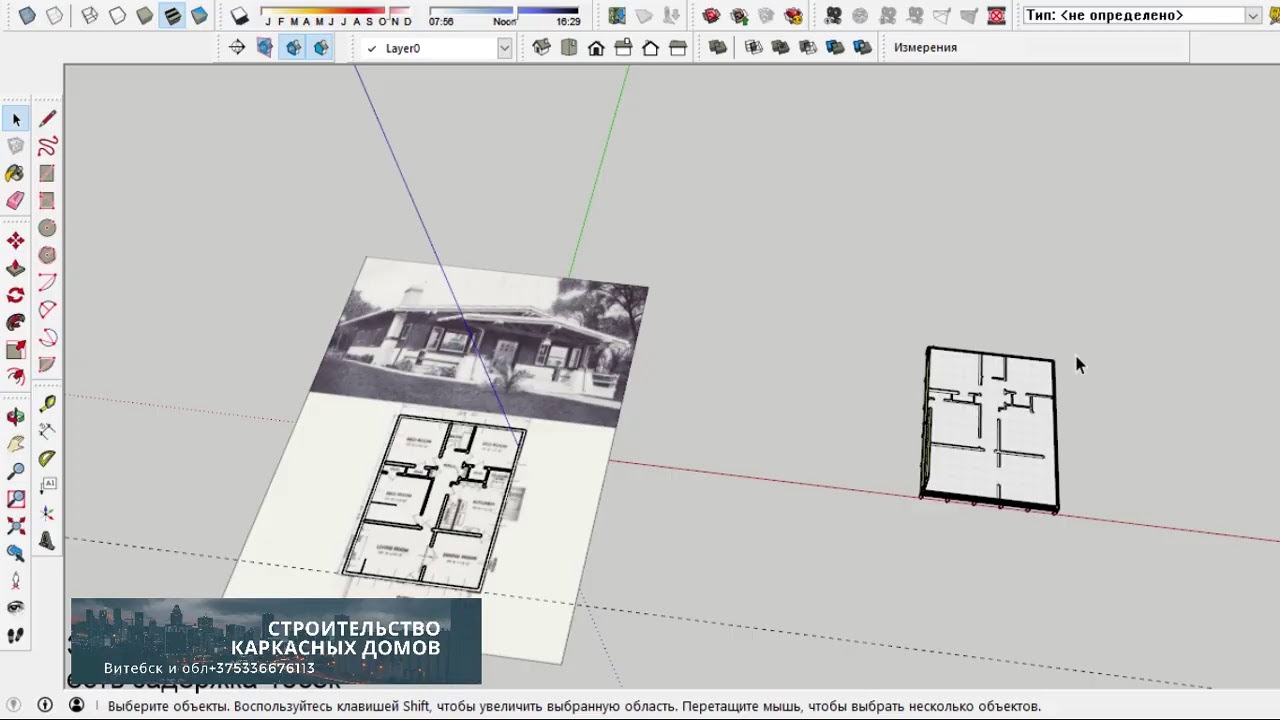
Task: Choose the Freehand drawing tool
Action: click(47, 146)
